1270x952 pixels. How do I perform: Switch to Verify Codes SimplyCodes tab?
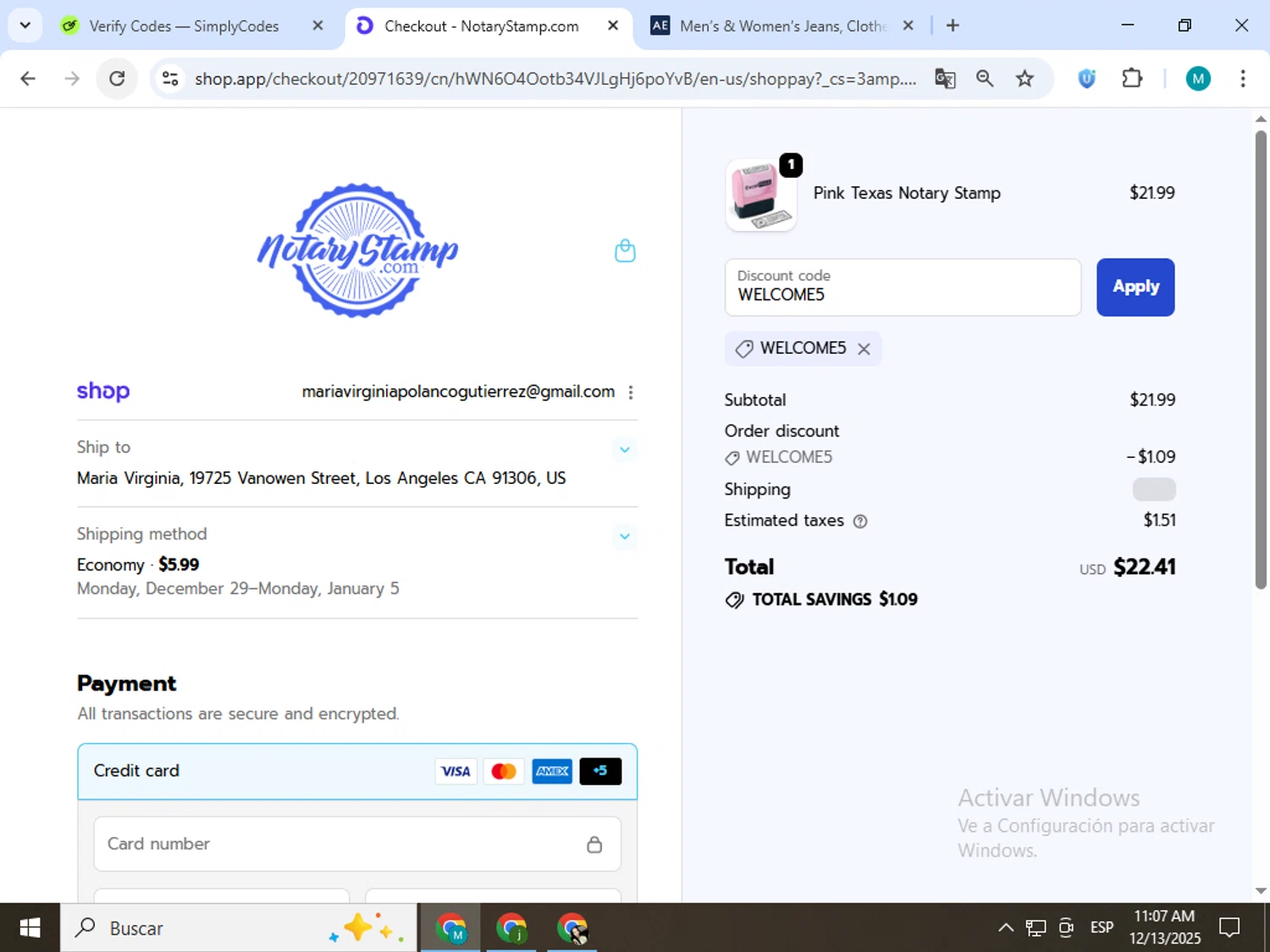point(193,26)
